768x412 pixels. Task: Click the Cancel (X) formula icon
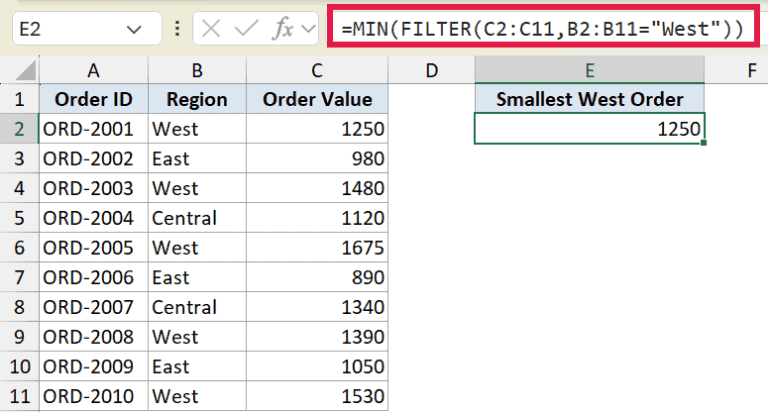click(211, 29)
